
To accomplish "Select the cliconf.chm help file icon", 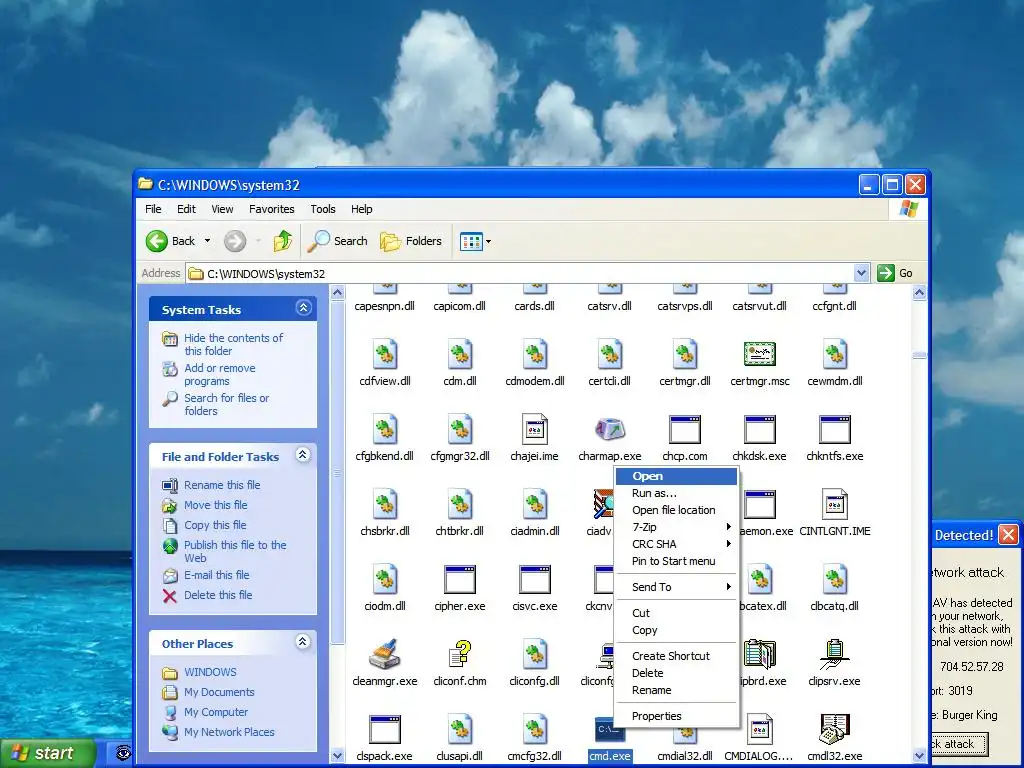I will pyautogui.click(x=460, y=654).
